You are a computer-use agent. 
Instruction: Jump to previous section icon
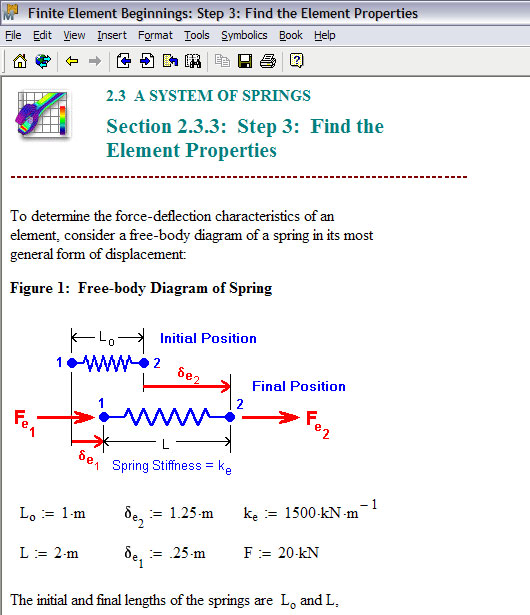click(124, 61)
